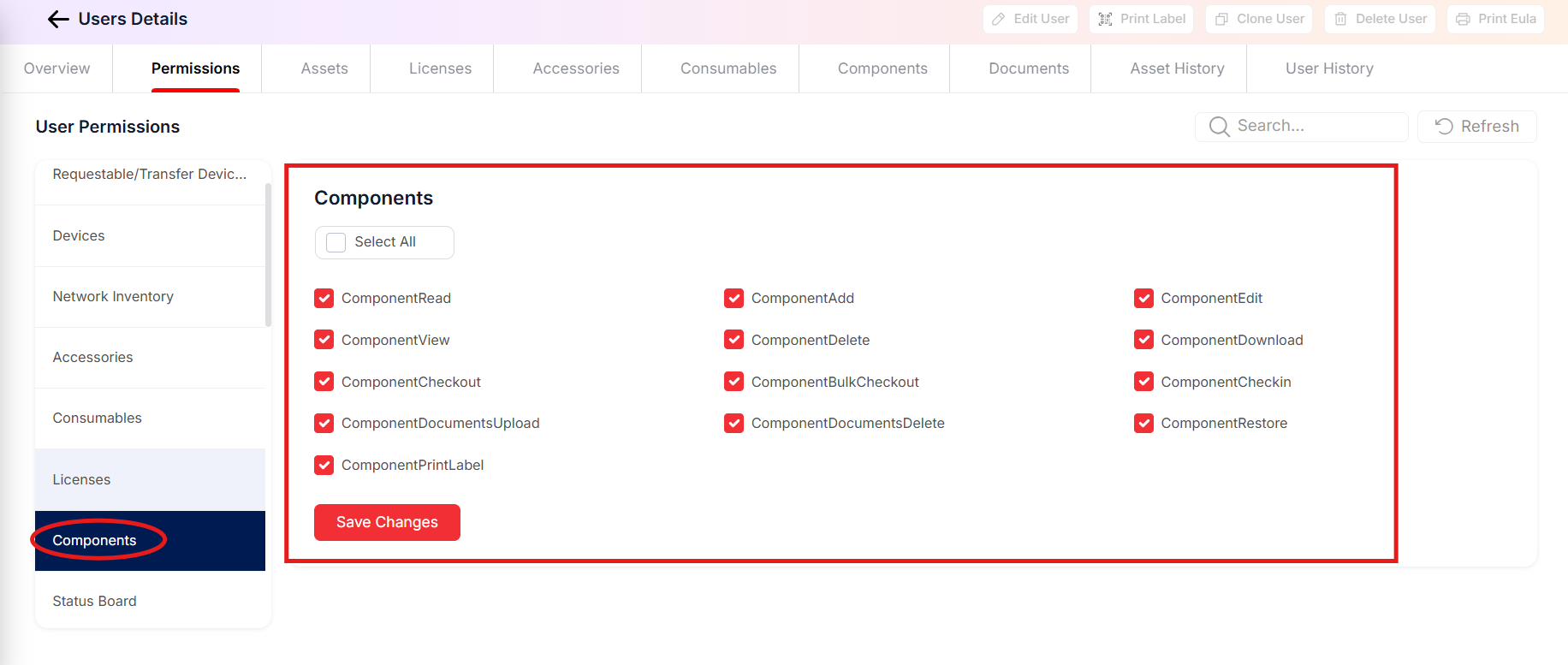Viewport: 1568px width, 665px height.
Task: Uncheck the ComponentRead permission
Action: tap(324, 298)
